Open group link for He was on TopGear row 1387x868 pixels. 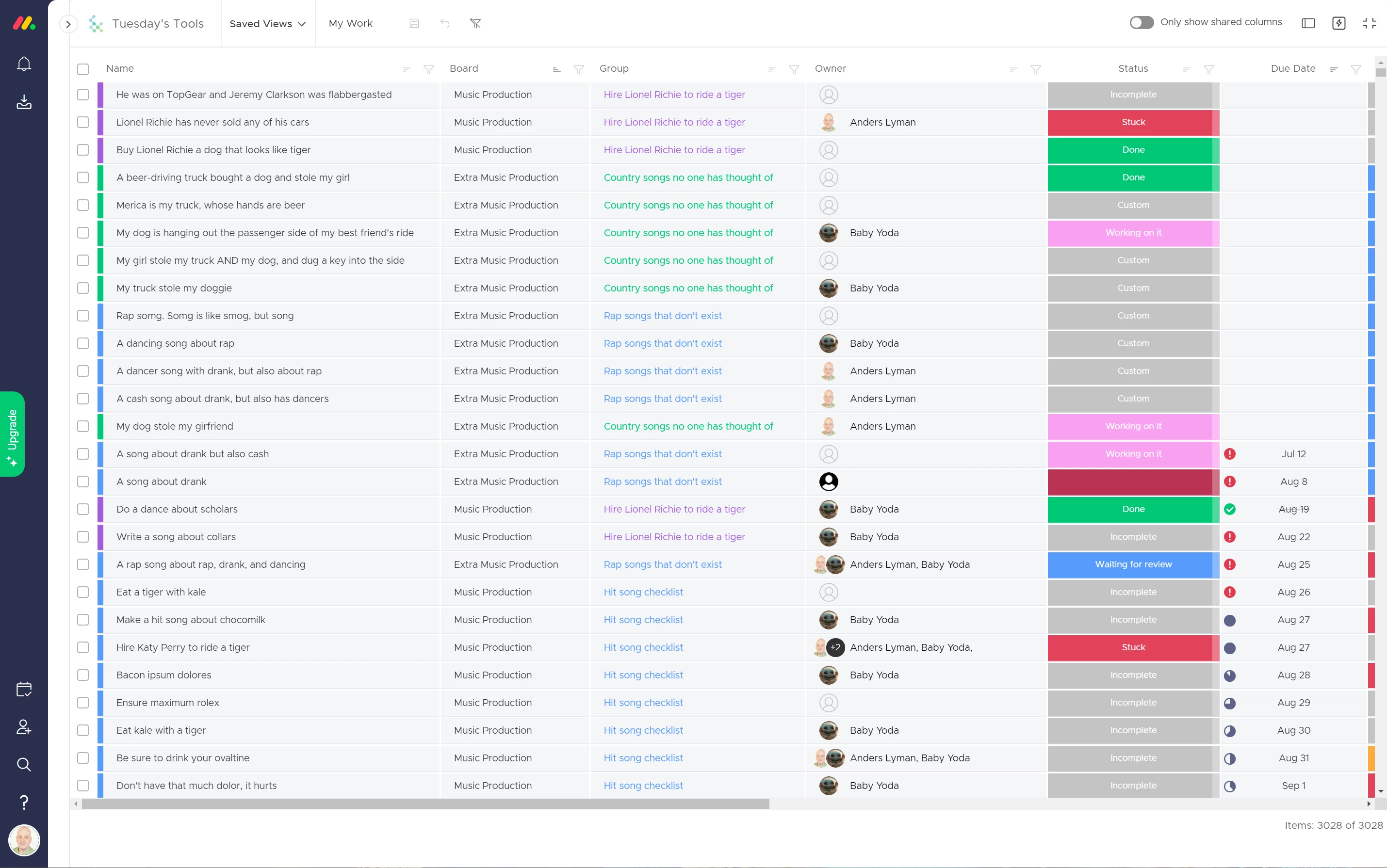[674, 95]
